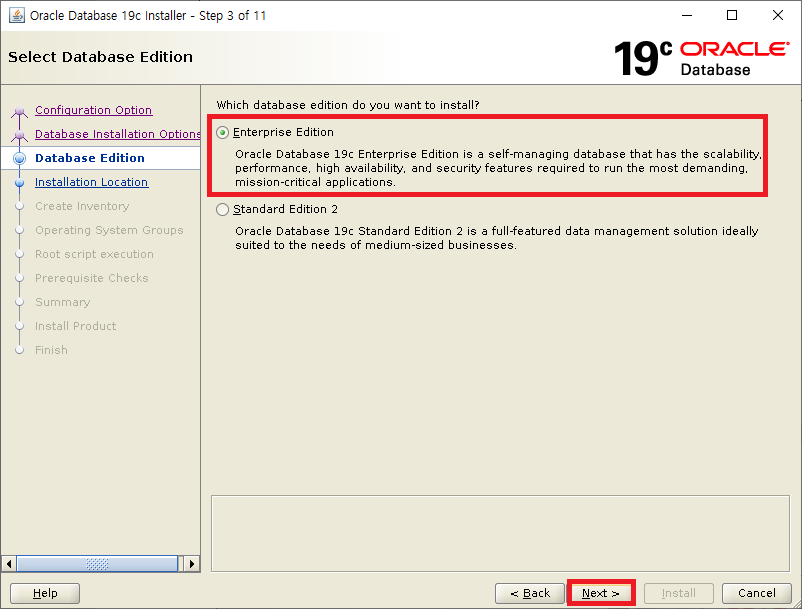The height and width of the screenshot is (609, 802).
Task: Choose the Standard Edition 2 radio button
Action: (222, 210)
